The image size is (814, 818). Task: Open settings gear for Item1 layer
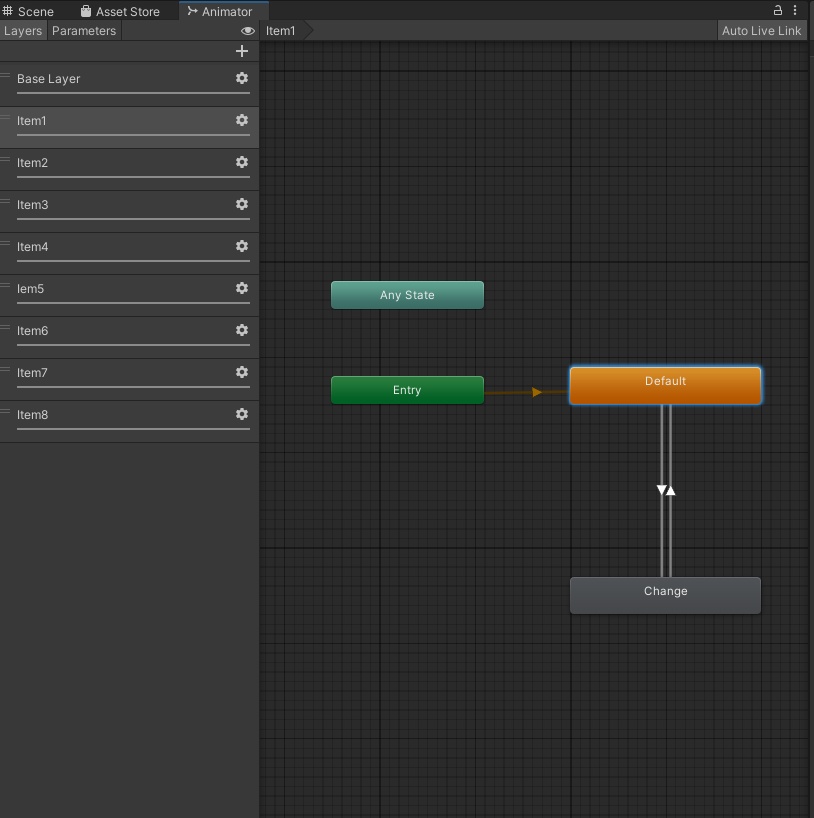tap(242, 120)
